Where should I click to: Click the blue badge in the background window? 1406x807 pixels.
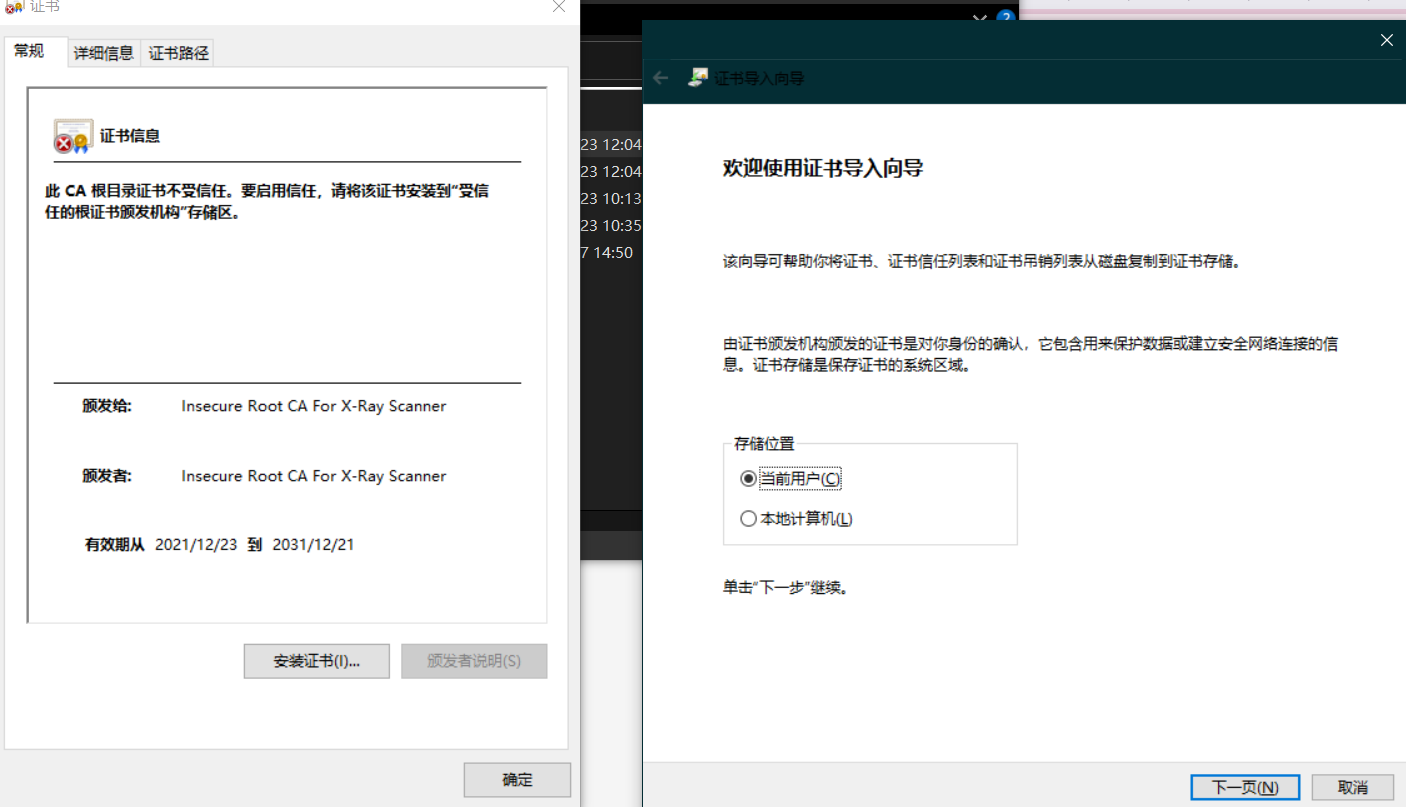point(1005,17)
